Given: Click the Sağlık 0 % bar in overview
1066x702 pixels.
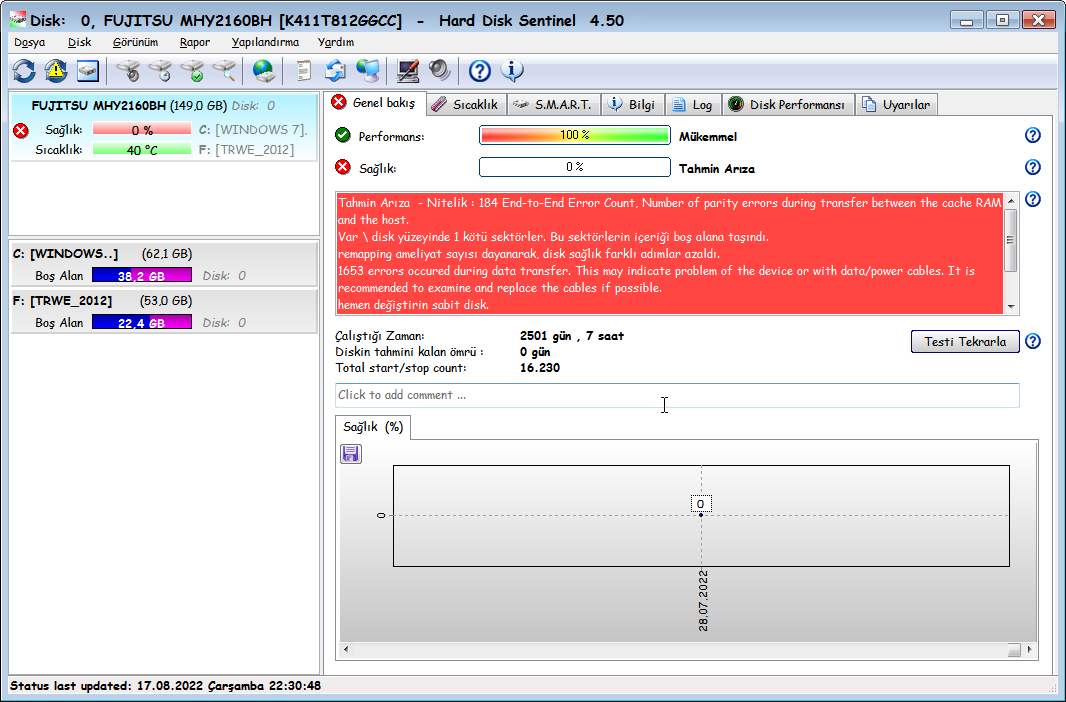Looking at the screenshot, I should click(x=574, y=167).
